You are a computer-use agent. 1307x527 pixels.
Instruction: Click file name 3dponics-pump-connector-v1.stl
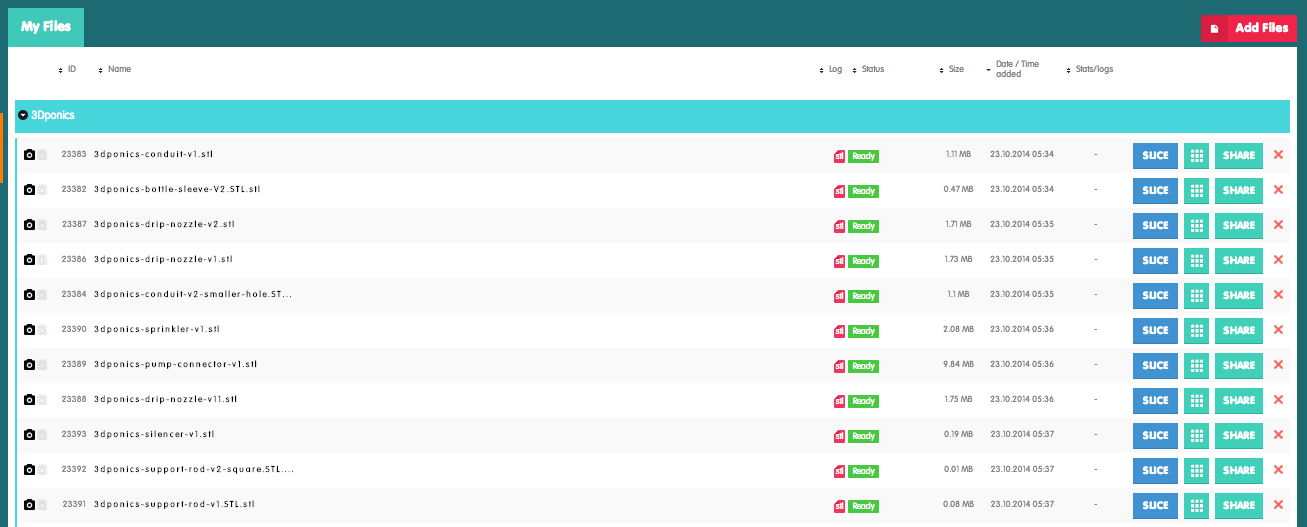tap(176, 364)
